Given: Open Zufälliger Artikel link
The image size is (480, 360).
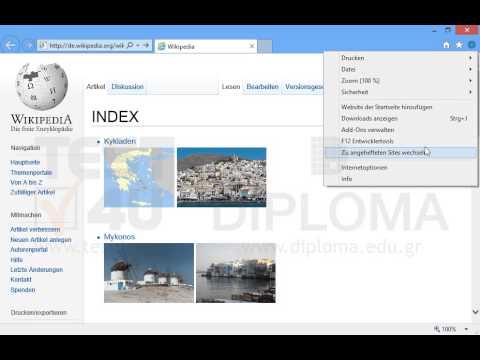Looking at the screenshot, I should point(33,192).
